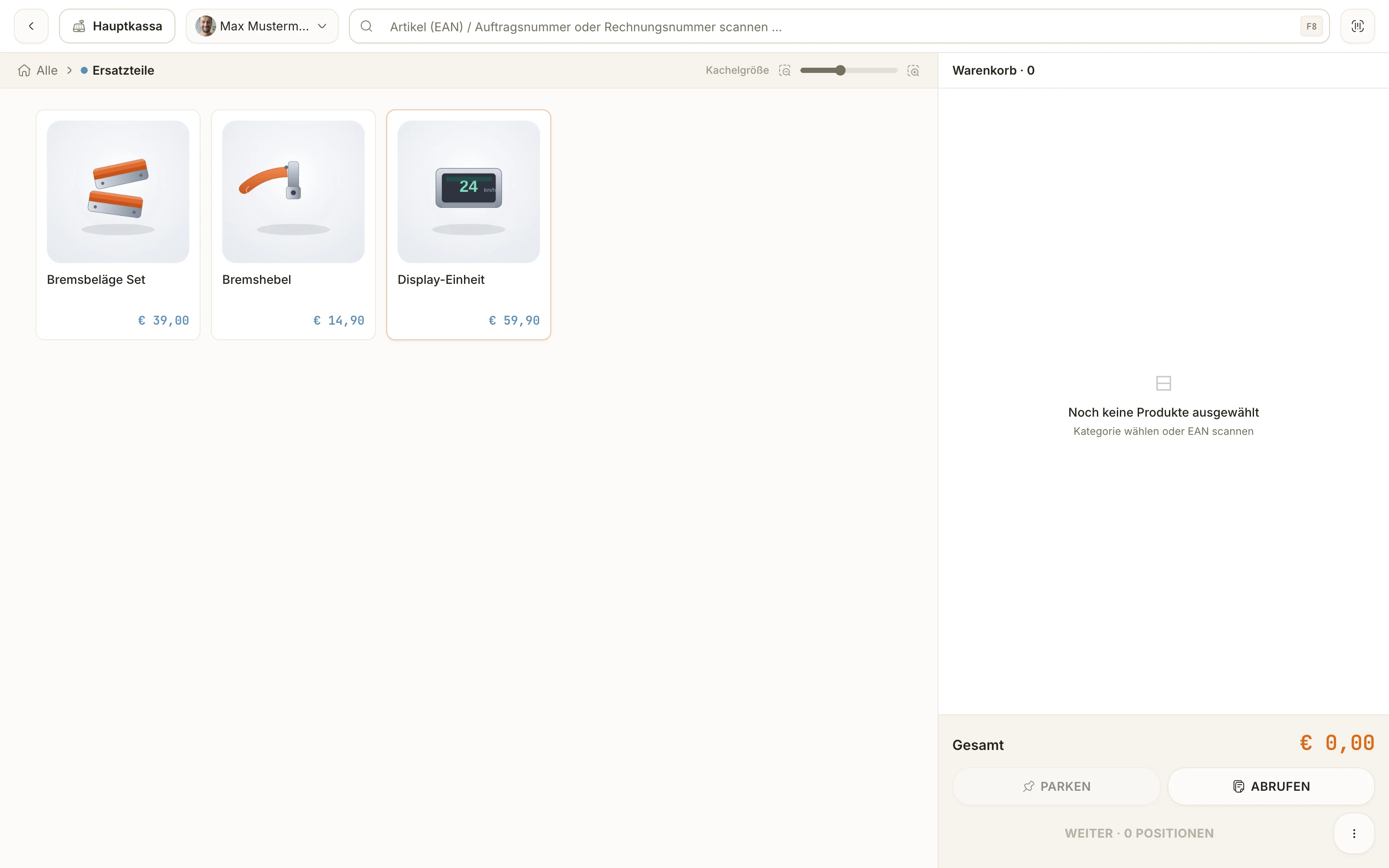The height and width of the screenshot is (868, 1389).
Task: Click the larger tile size icon
Action: tap(913, 70)
